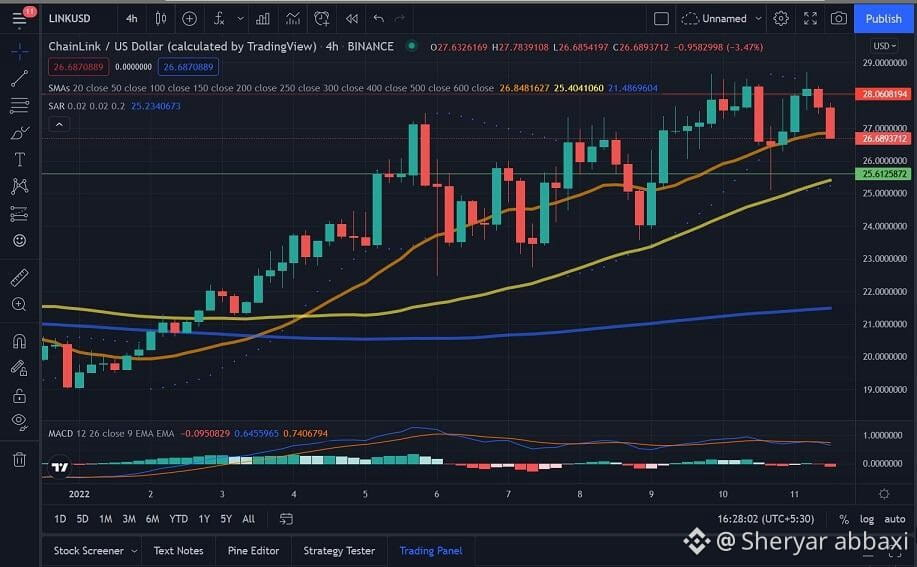
Task: Toggle percent scale mode
Action: coord(844,519)
